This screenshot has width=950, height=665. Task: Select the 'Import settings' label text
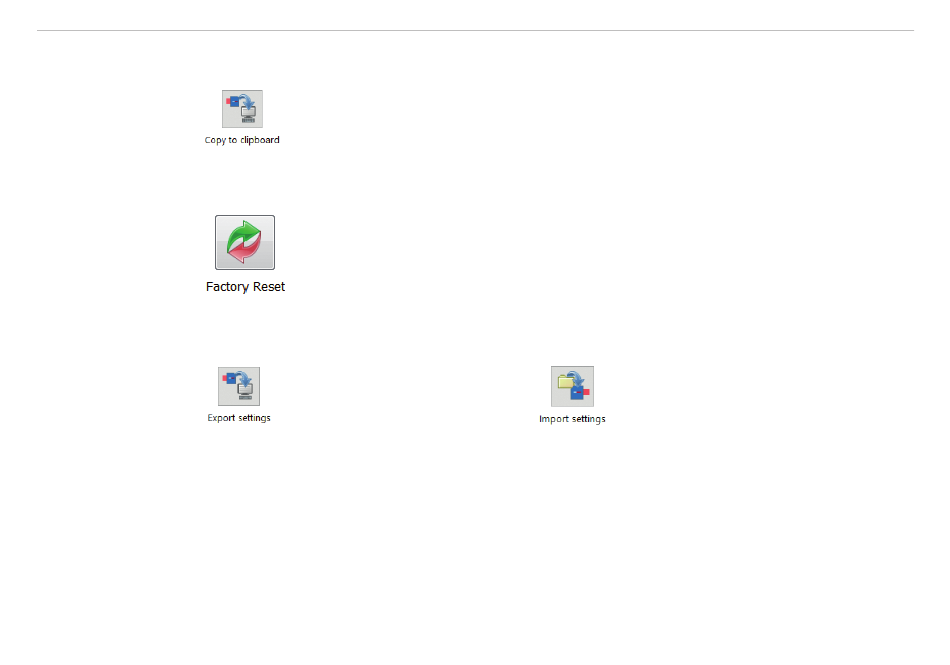click(572, 419)
